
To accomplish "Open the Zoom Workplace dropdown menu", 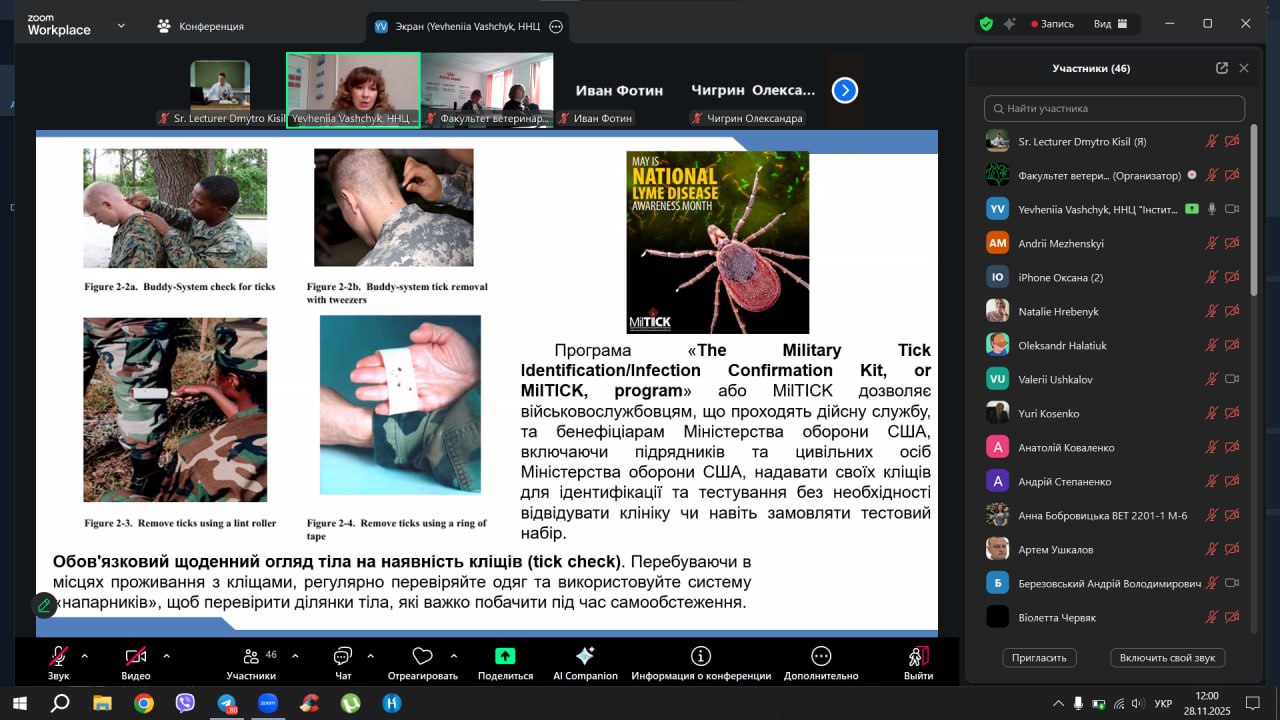I will (x=121, y=24).
